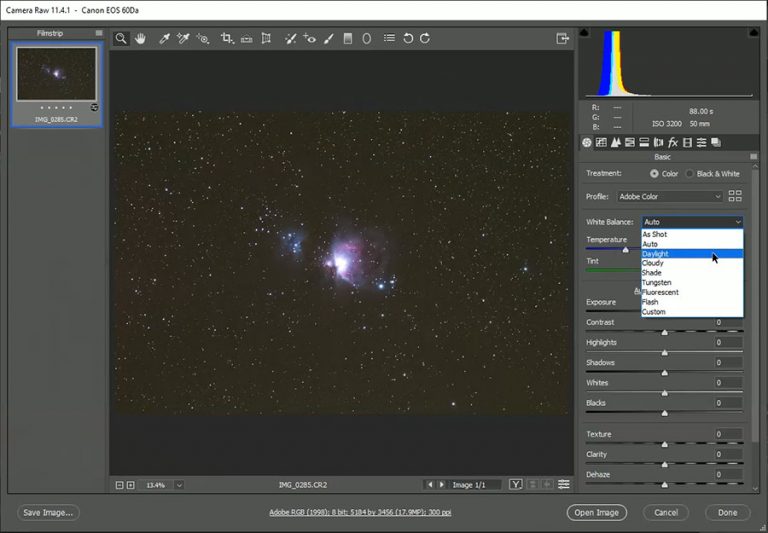Toggle before/after view with Y button
The image size is (768, 533).
[515, 485]
